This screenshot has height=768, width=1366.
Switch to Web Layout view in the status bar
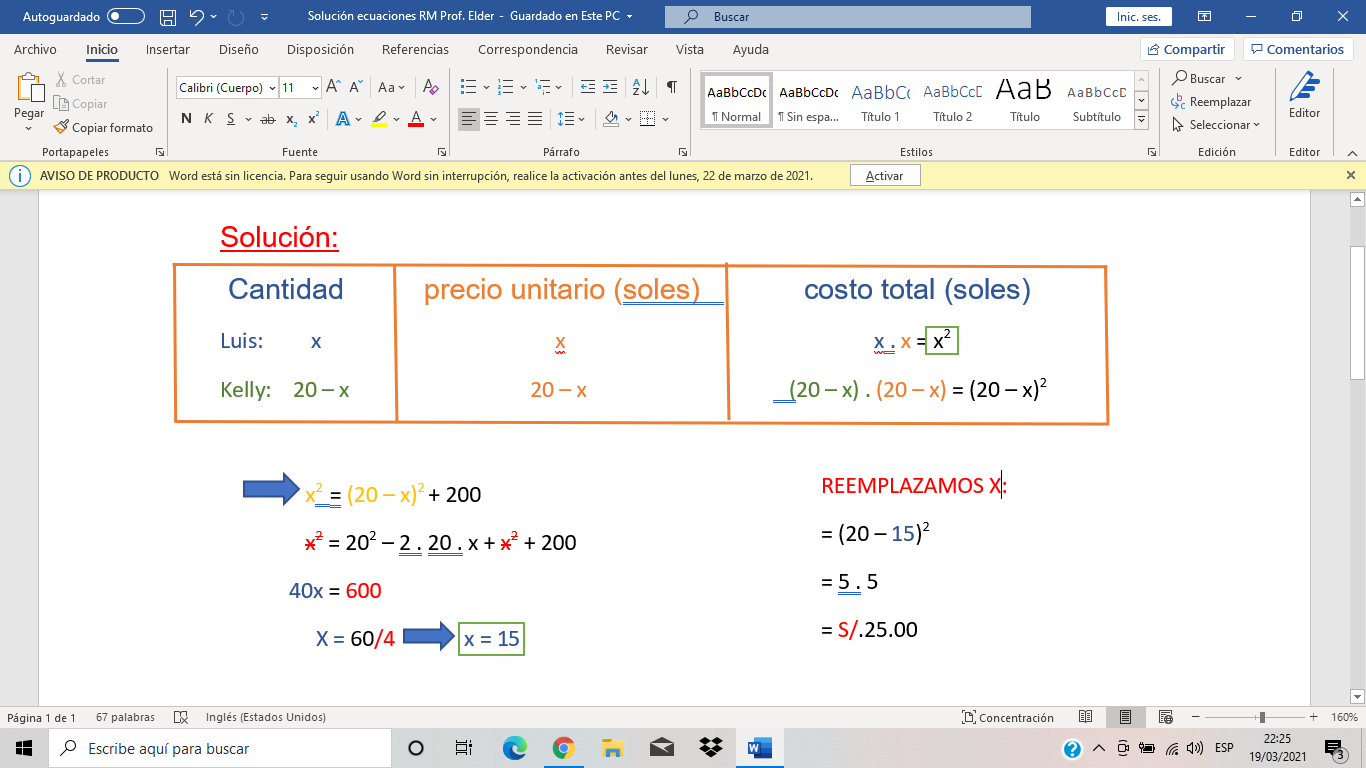pos(1165,717)
